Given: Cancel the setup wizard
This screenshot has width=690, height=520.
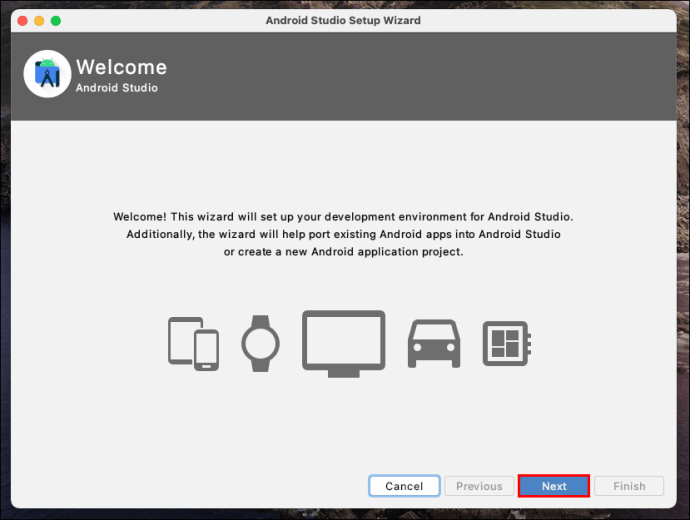Looking at the screenshot, I should pyautogui.click(x=404, y=486).
